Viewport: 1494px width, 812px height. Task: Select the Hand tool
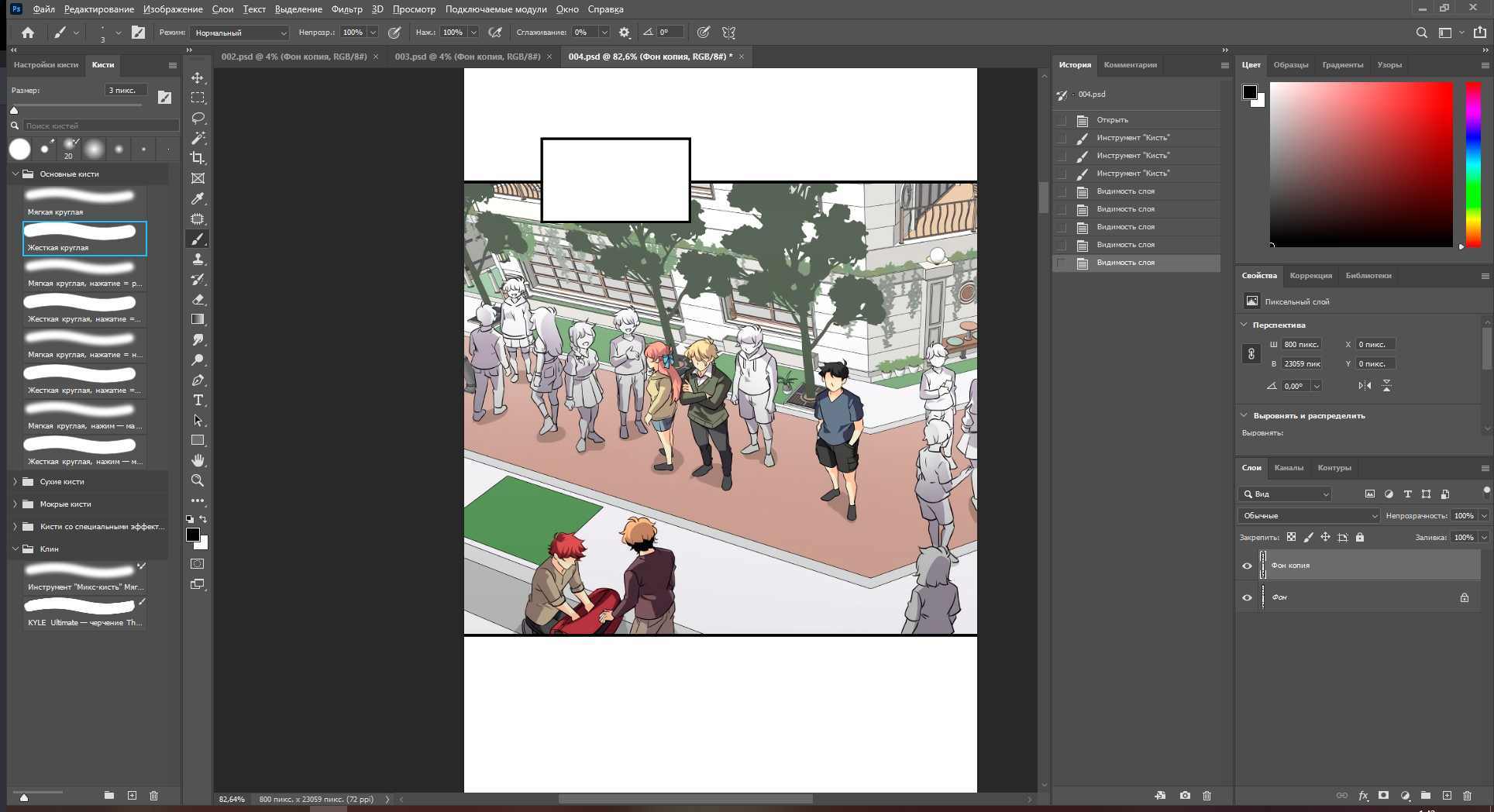tap(198, 460)
